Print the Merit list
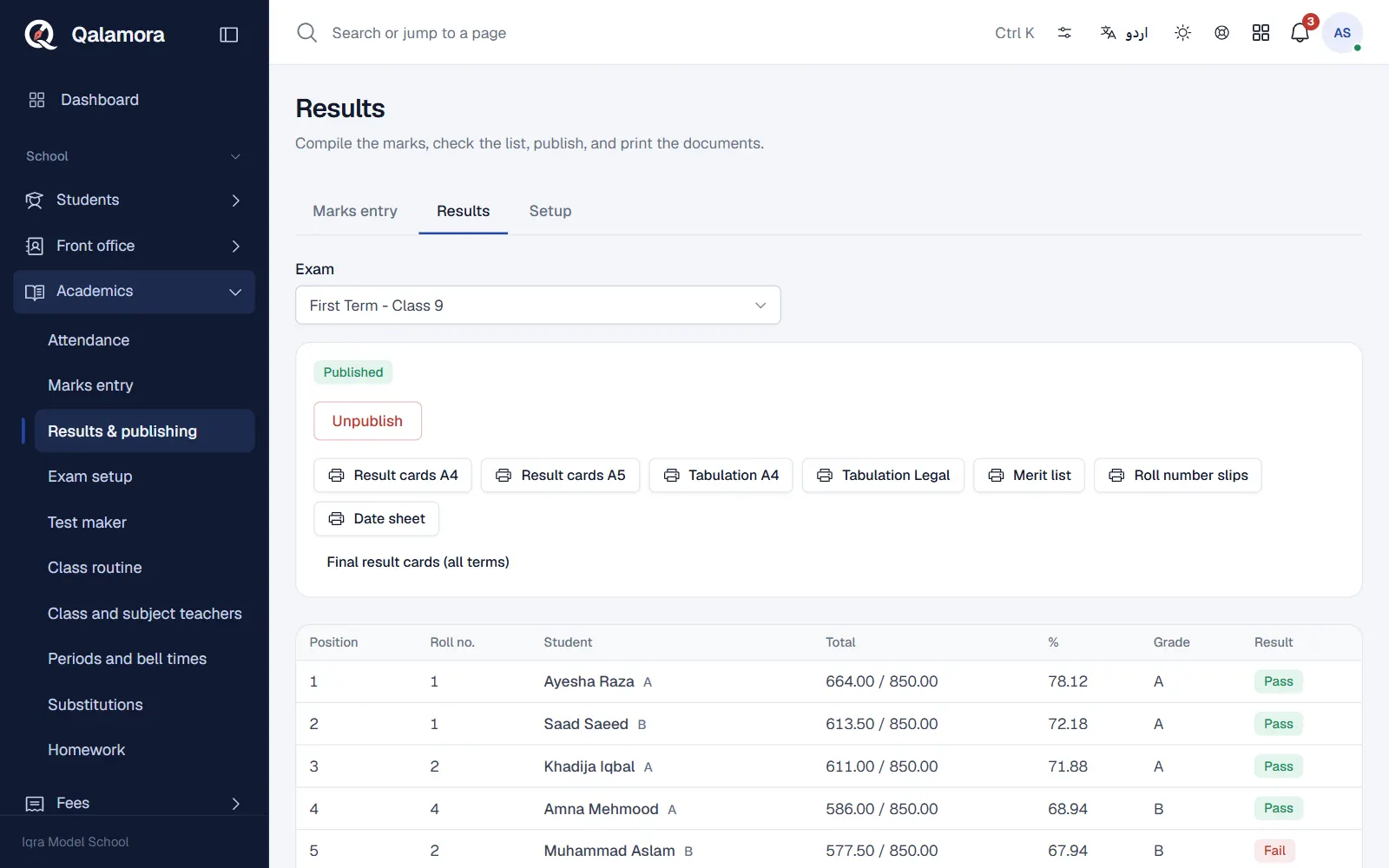Viewport: 1389px width, 868px height. [1029, 476]
